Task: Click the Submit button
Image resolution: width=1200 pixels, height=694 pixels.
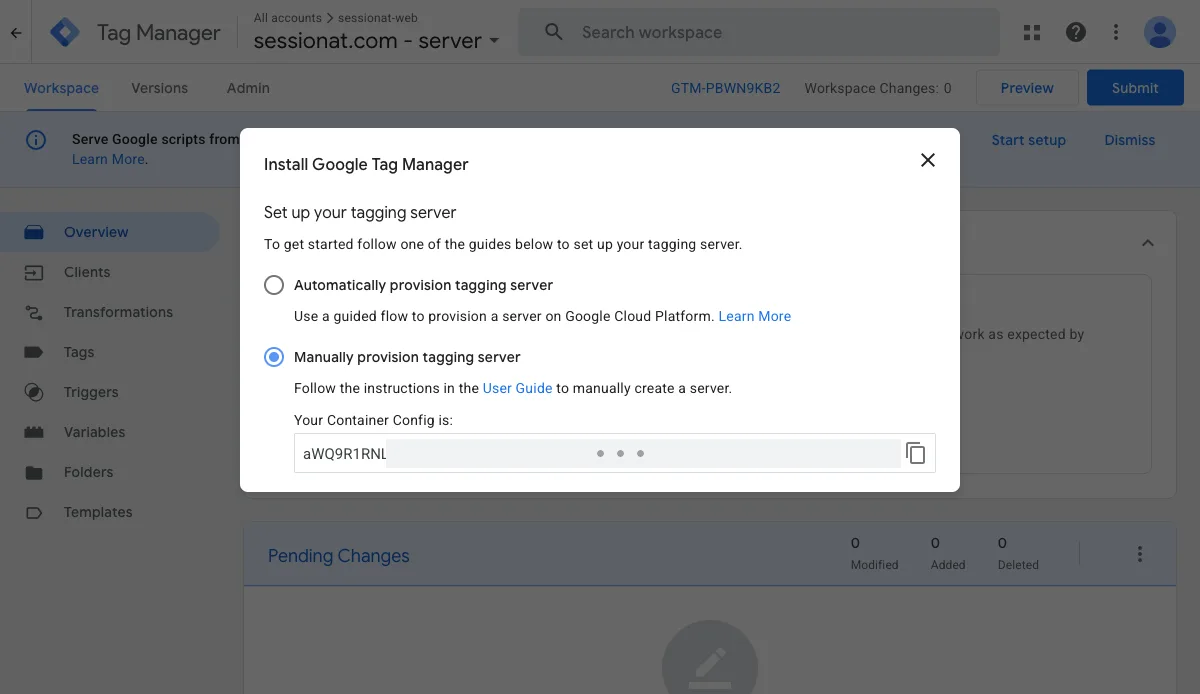Action: 1135,88
